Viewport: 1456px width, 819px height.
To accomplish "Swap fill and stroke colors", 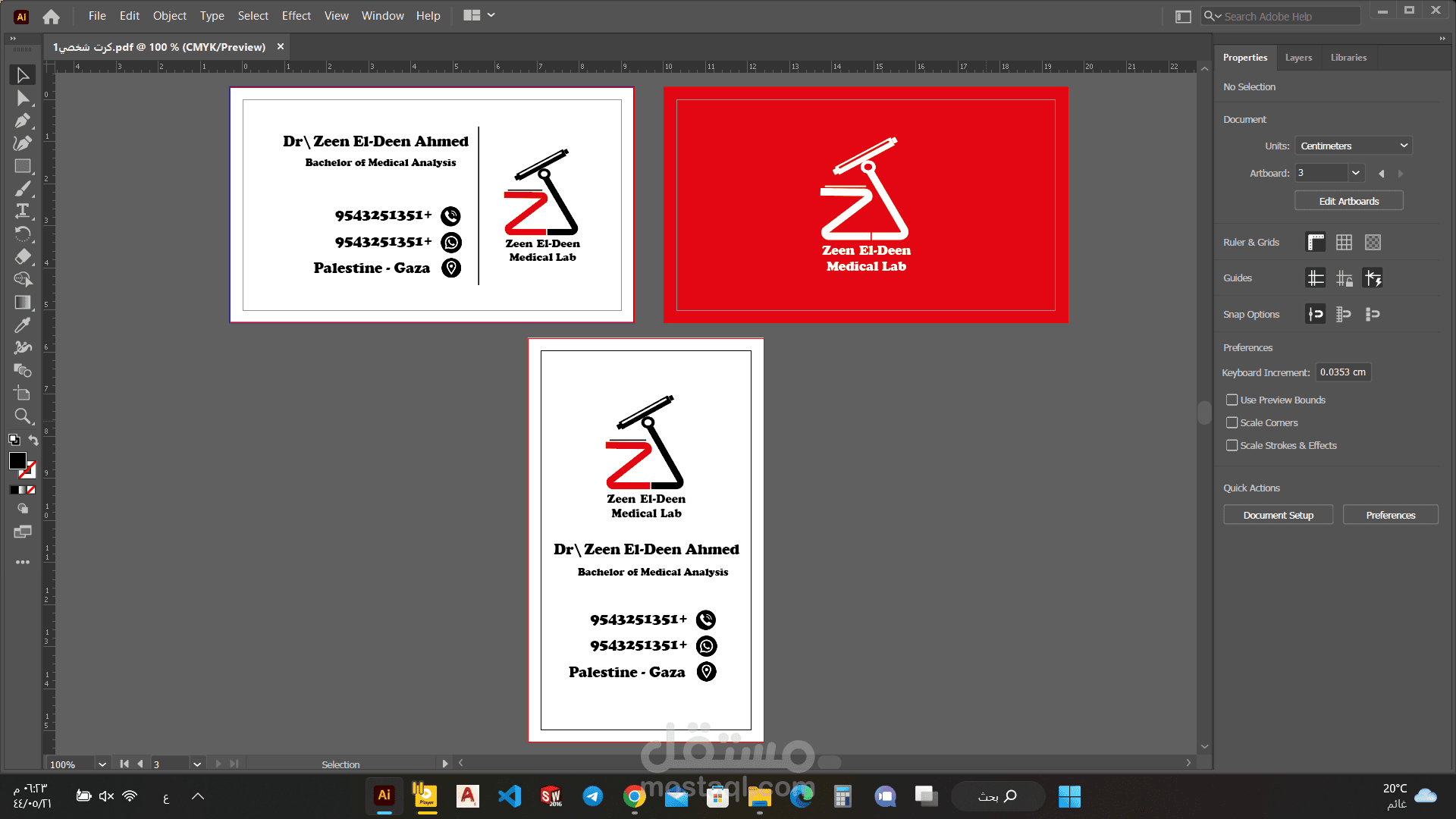I will [x=33, y=440].
